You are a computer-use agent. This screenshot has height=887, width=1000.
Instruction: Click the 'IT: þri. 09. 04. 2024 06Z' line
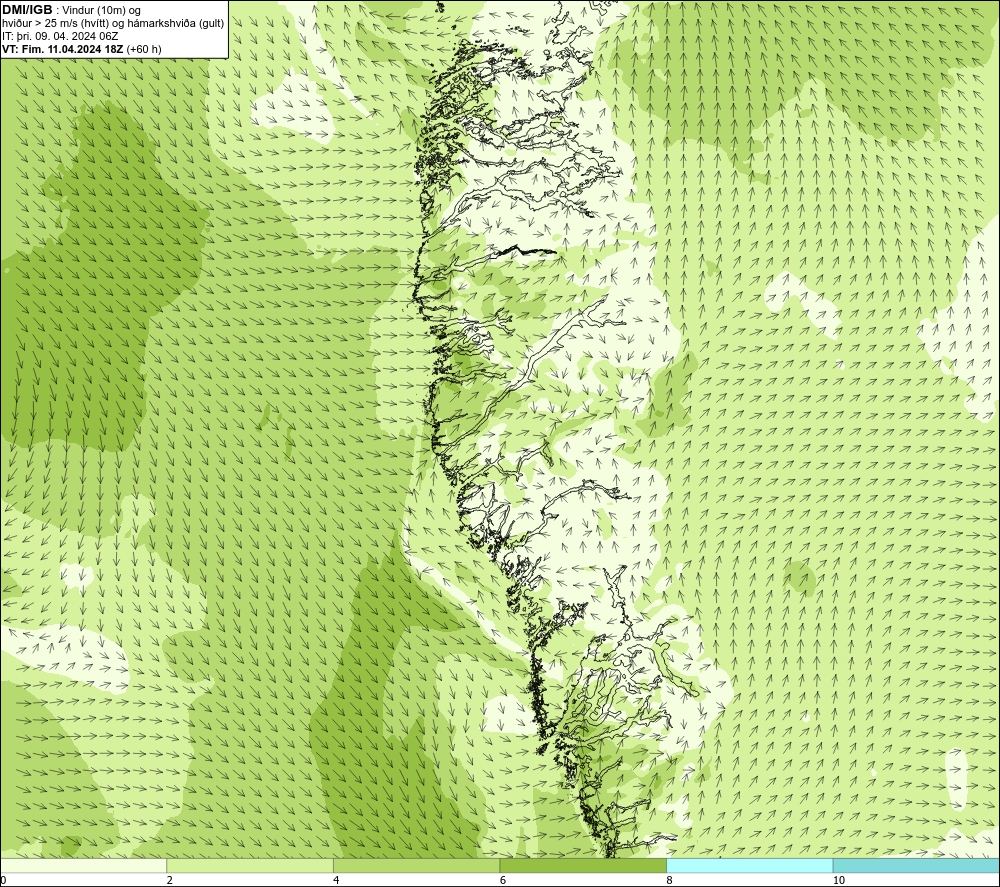tap(60, 36)
